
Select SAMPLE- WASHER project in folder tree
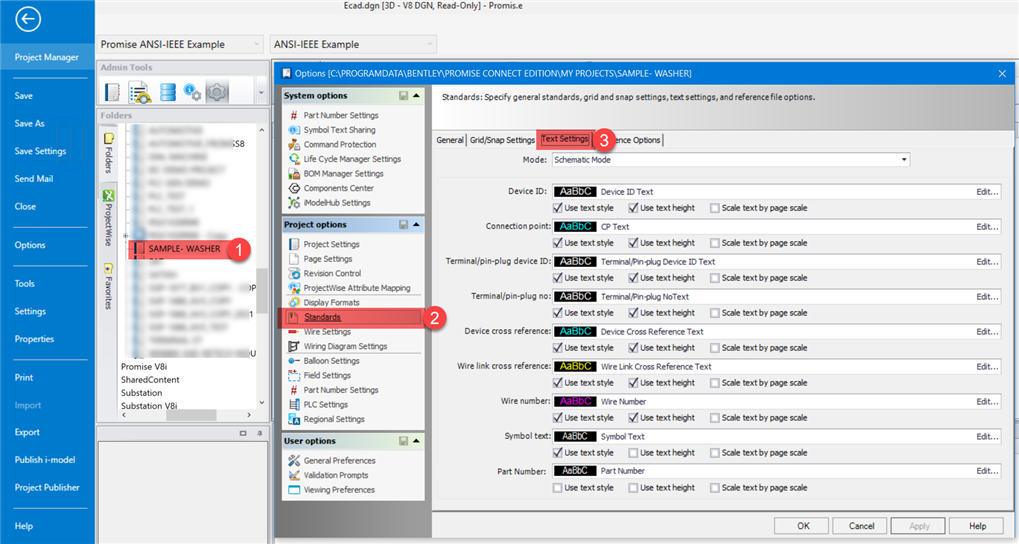[184, 249]
